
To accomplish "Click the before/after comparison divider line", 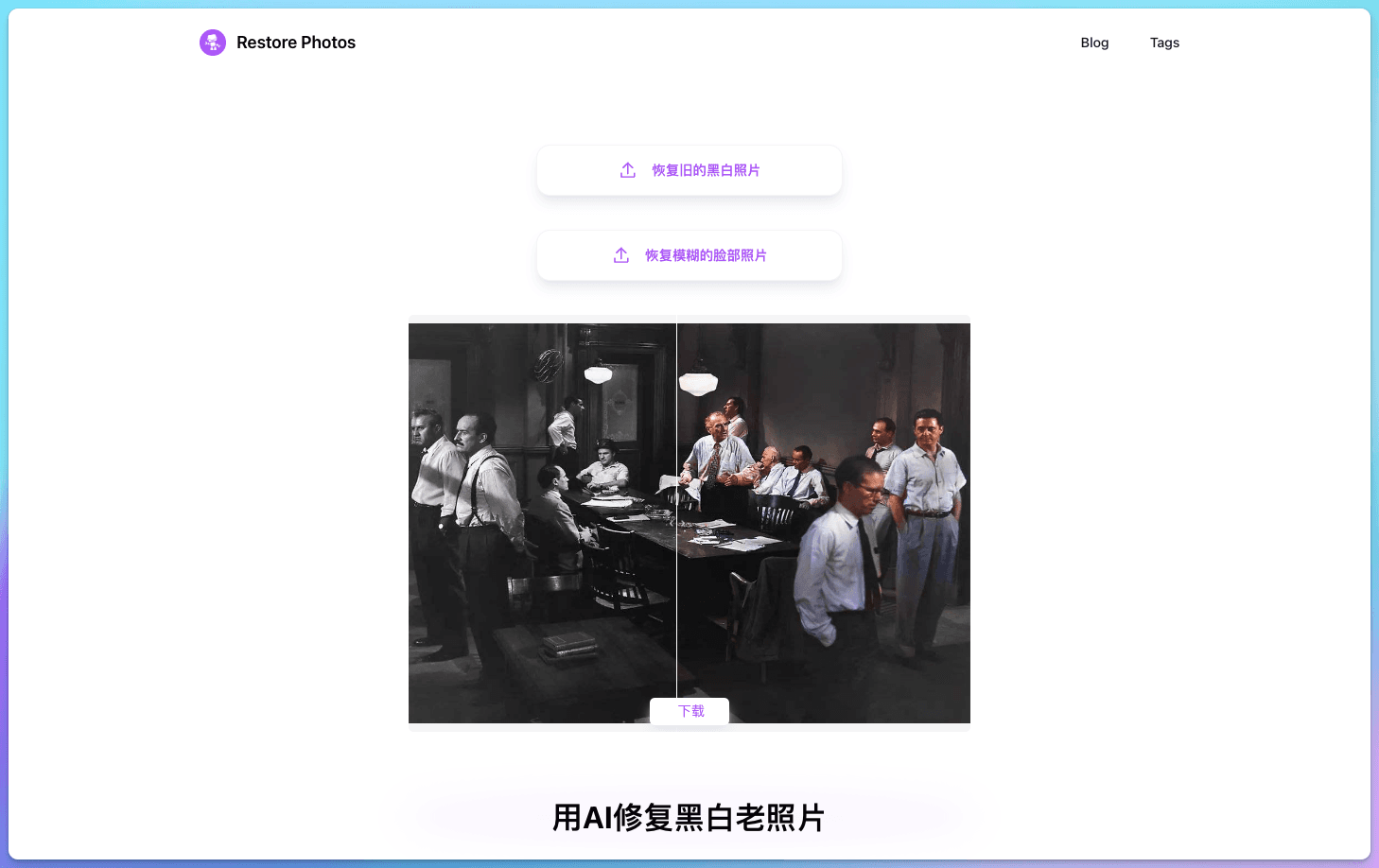I will click(x=676, y=511).
